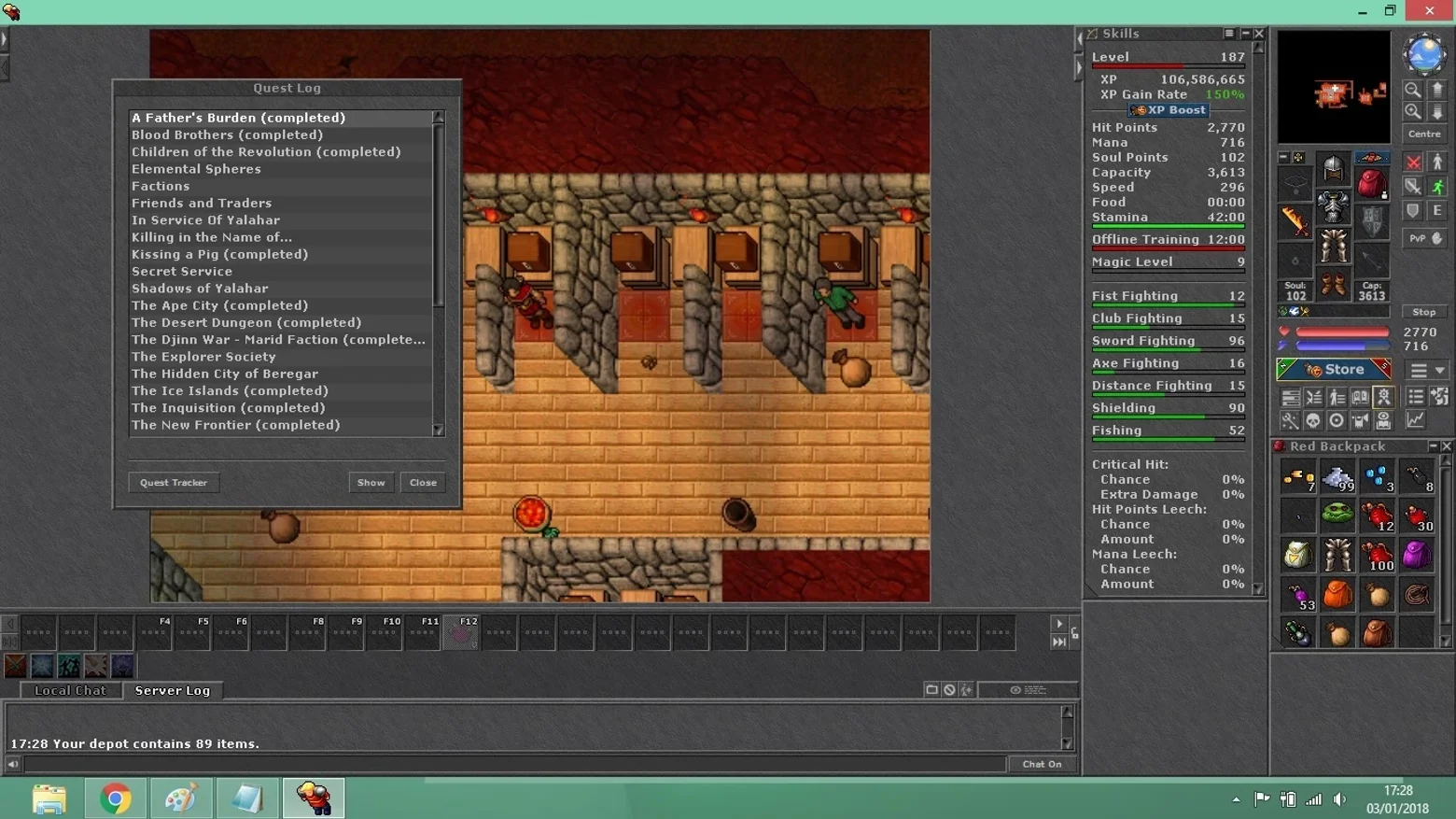Select the "Elemental Spheres" quest entry
Image resolution: width=1456 pixels, height=819 pixels.
[280, 169]
